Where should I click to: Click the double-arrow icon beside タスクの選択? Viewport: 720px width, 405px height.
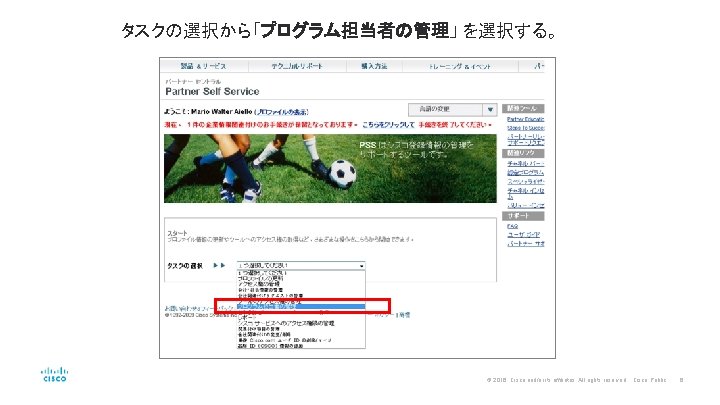(219, 265)
